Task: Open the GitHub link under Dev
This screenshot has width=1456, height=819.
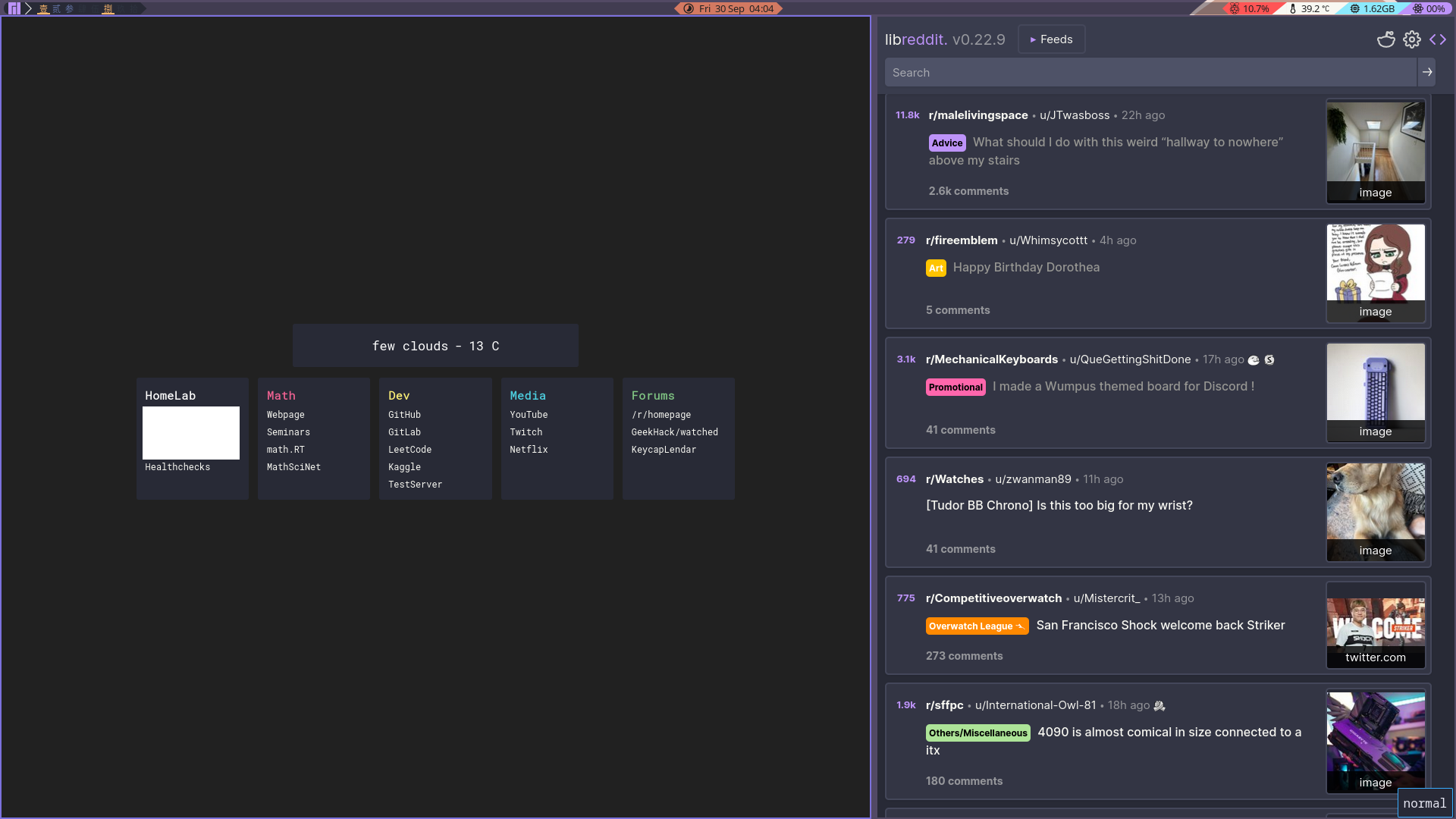Action: (404, 415)
